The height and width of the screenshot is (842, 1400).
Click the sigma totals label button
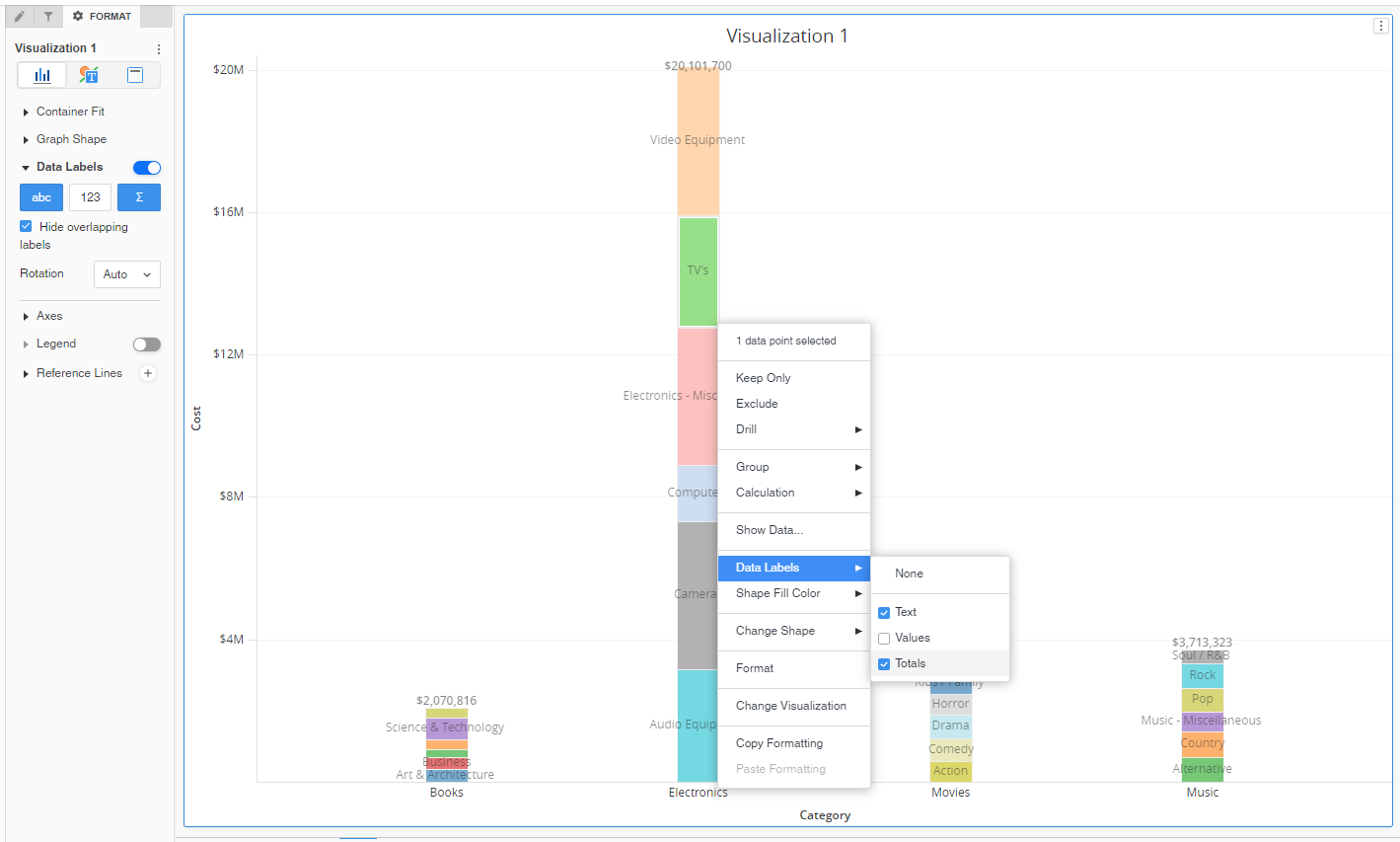139,197
